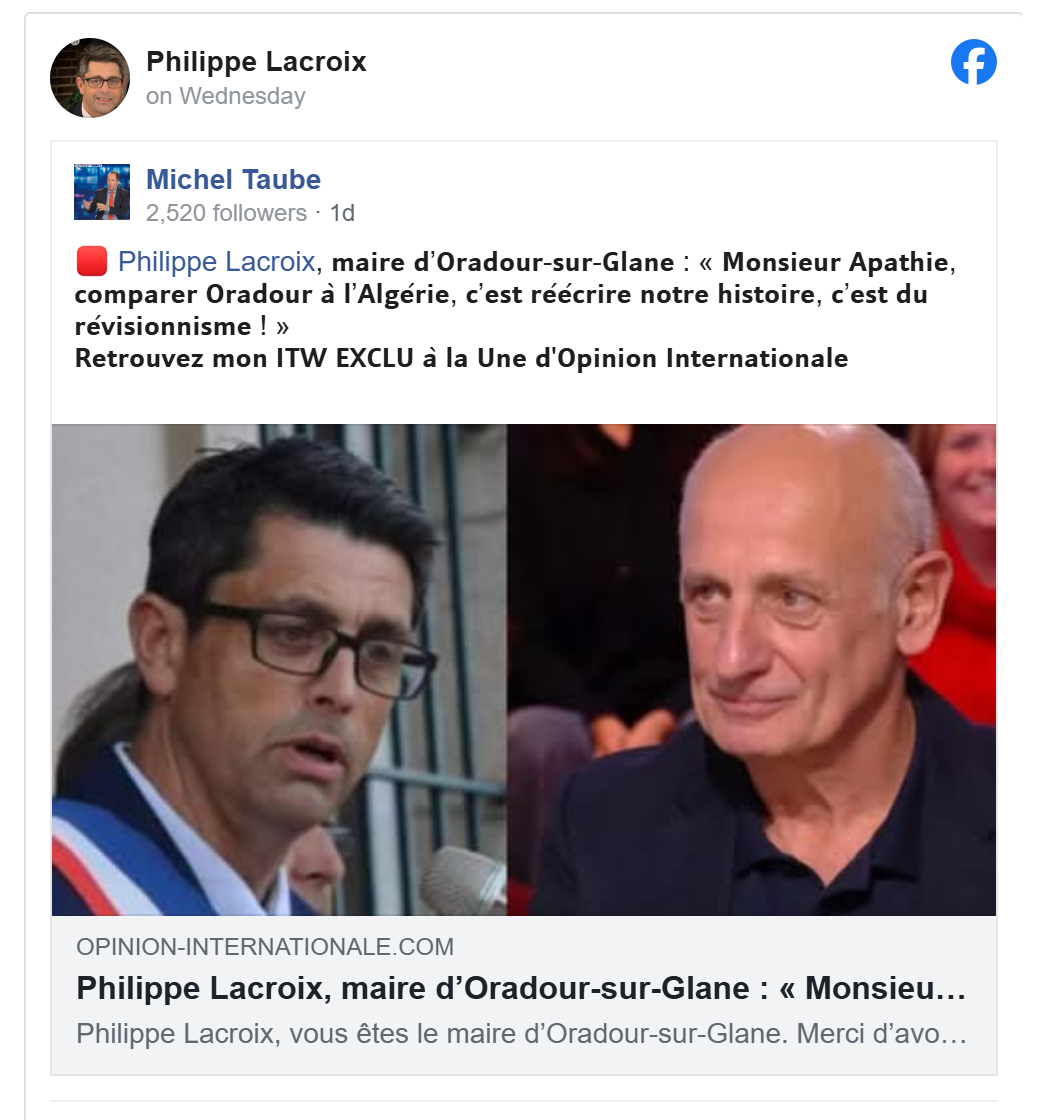
Task: Click the red square emoji in post
Action: (91, 261)
